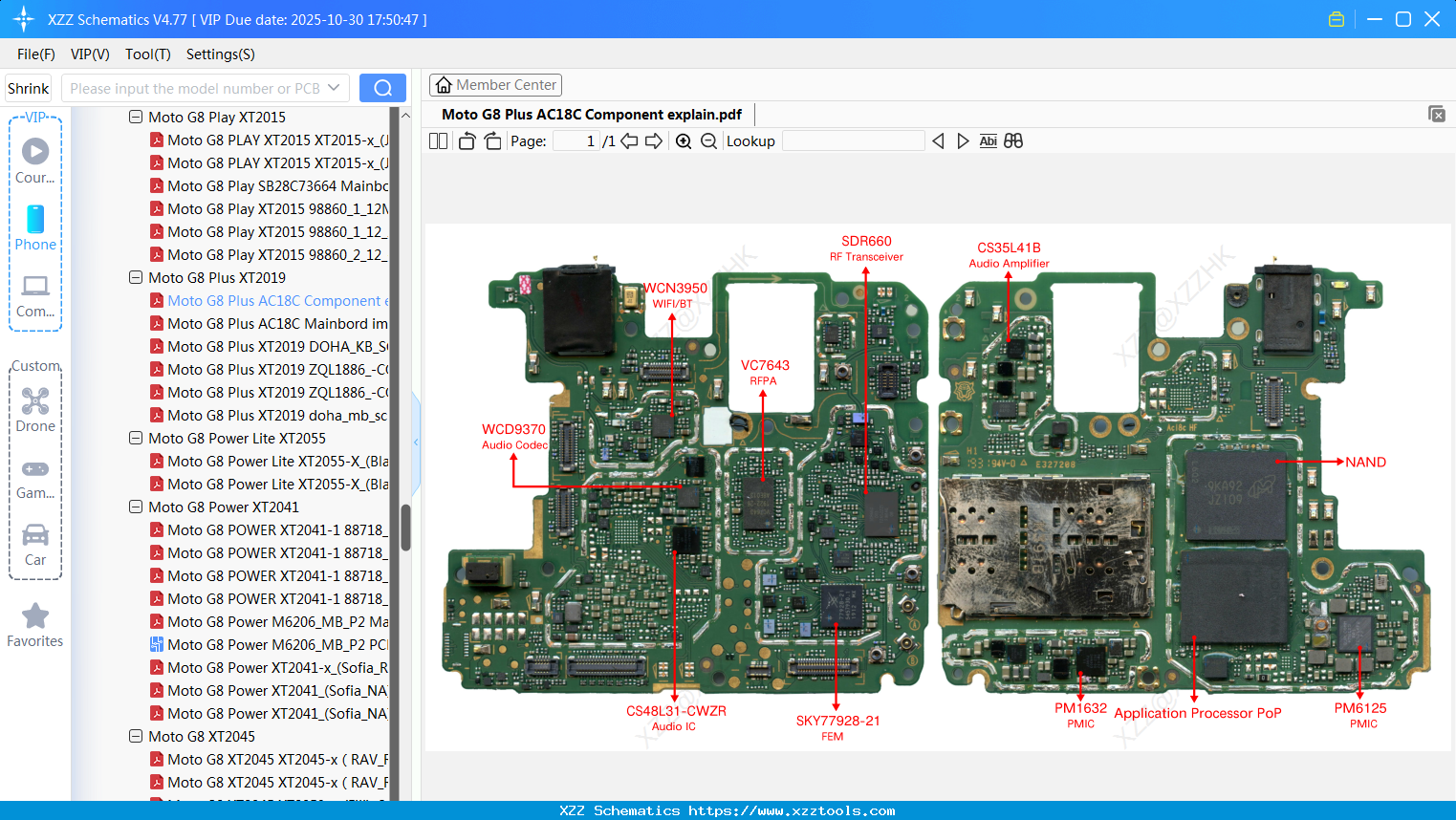
Task: Click the Shrink button
Action: [27, 87]
